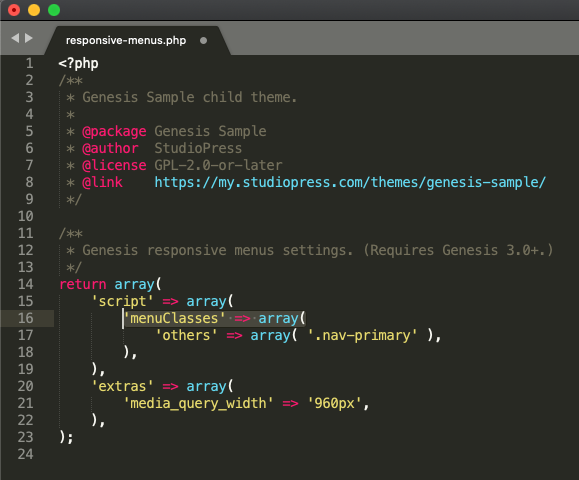This screenshot has width=579, height=480.
Task: Click the closing ); on line 23
Action: 66,438
